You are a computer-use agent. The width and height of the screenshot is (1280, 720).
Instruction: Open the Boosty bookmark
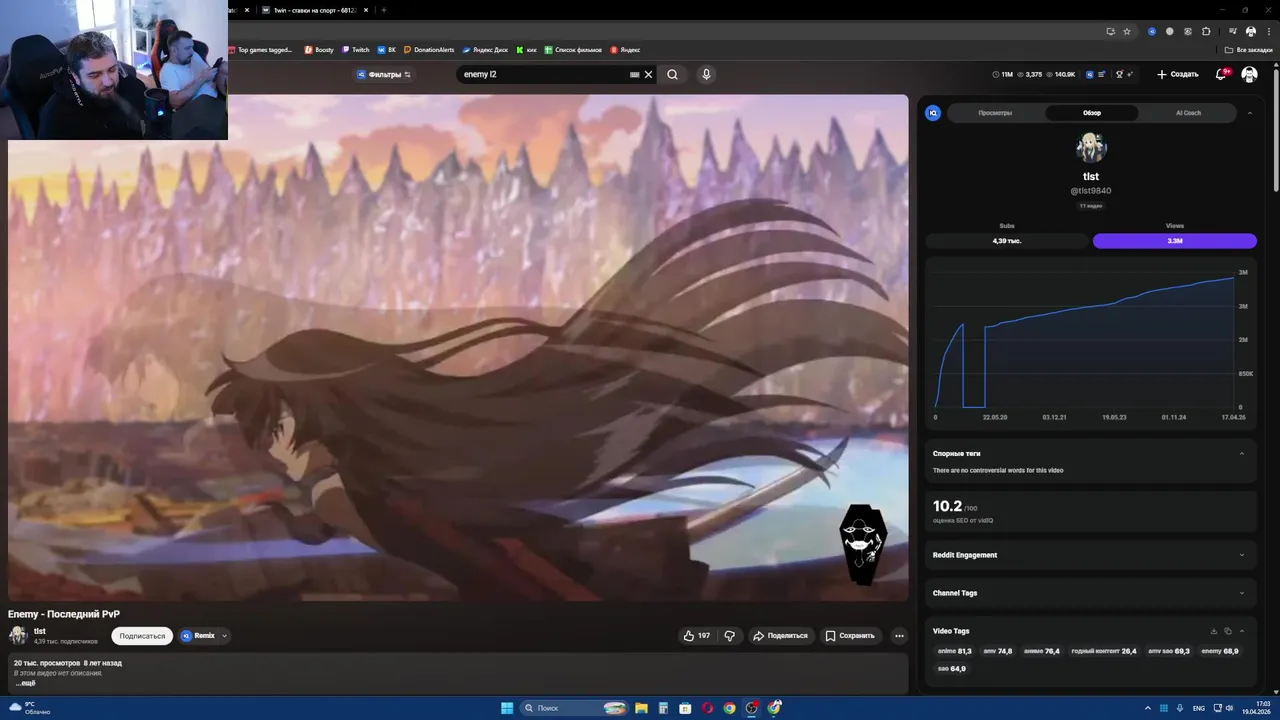point(319,49)
